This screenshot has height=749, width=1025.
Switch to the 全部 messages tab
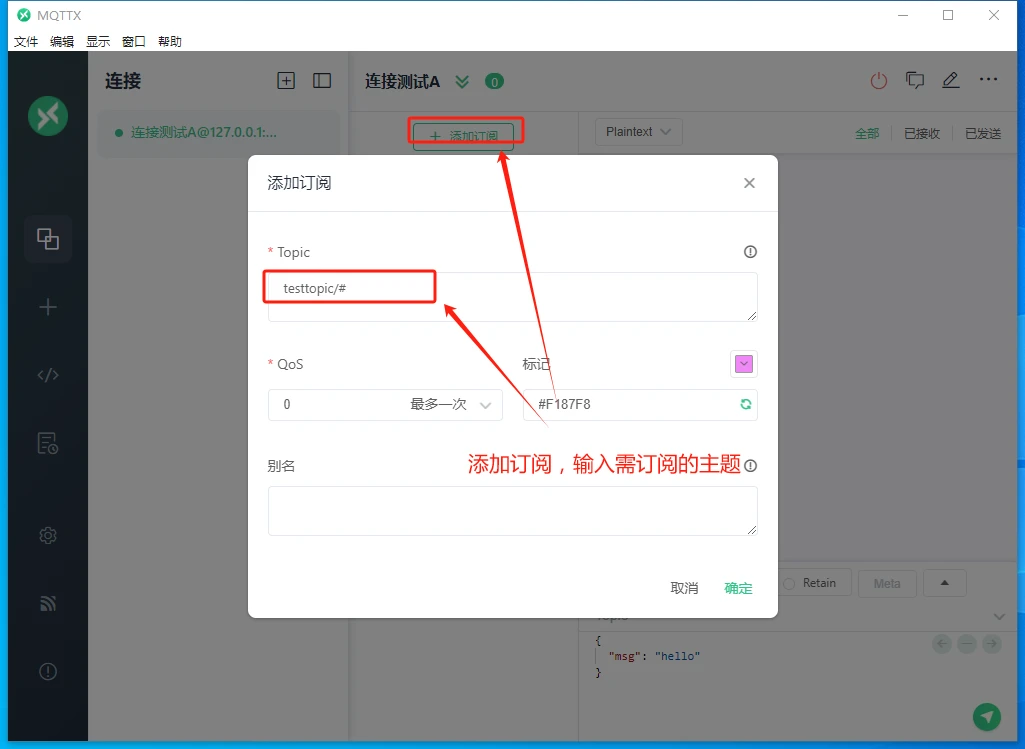867,133
